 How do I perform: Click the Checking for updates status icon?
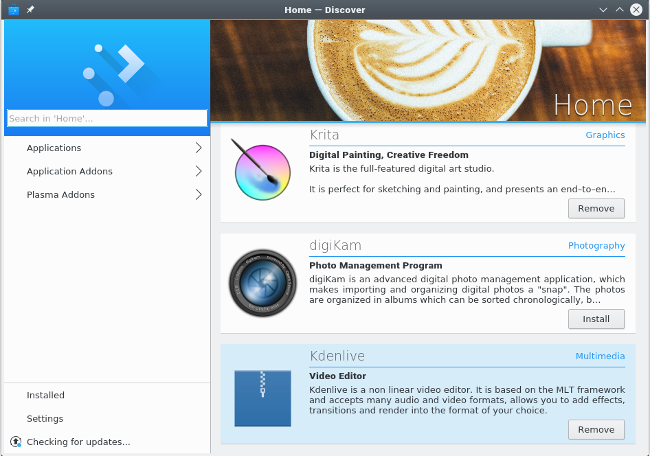click(x=15, y=441)
